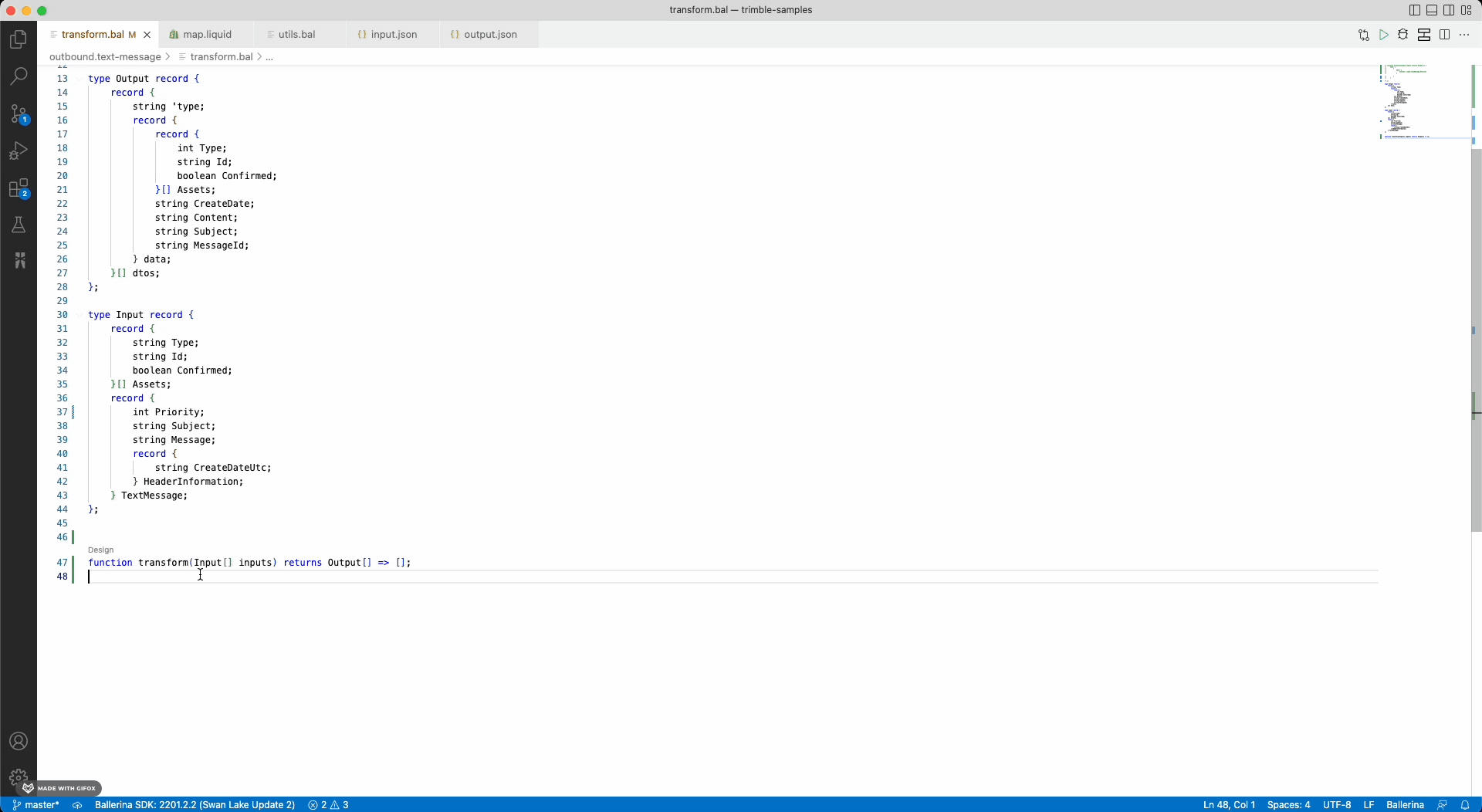Viewport: 1482px width, 812px height.
Task: Switch to the output.json tab
Action: pos(490,35)
